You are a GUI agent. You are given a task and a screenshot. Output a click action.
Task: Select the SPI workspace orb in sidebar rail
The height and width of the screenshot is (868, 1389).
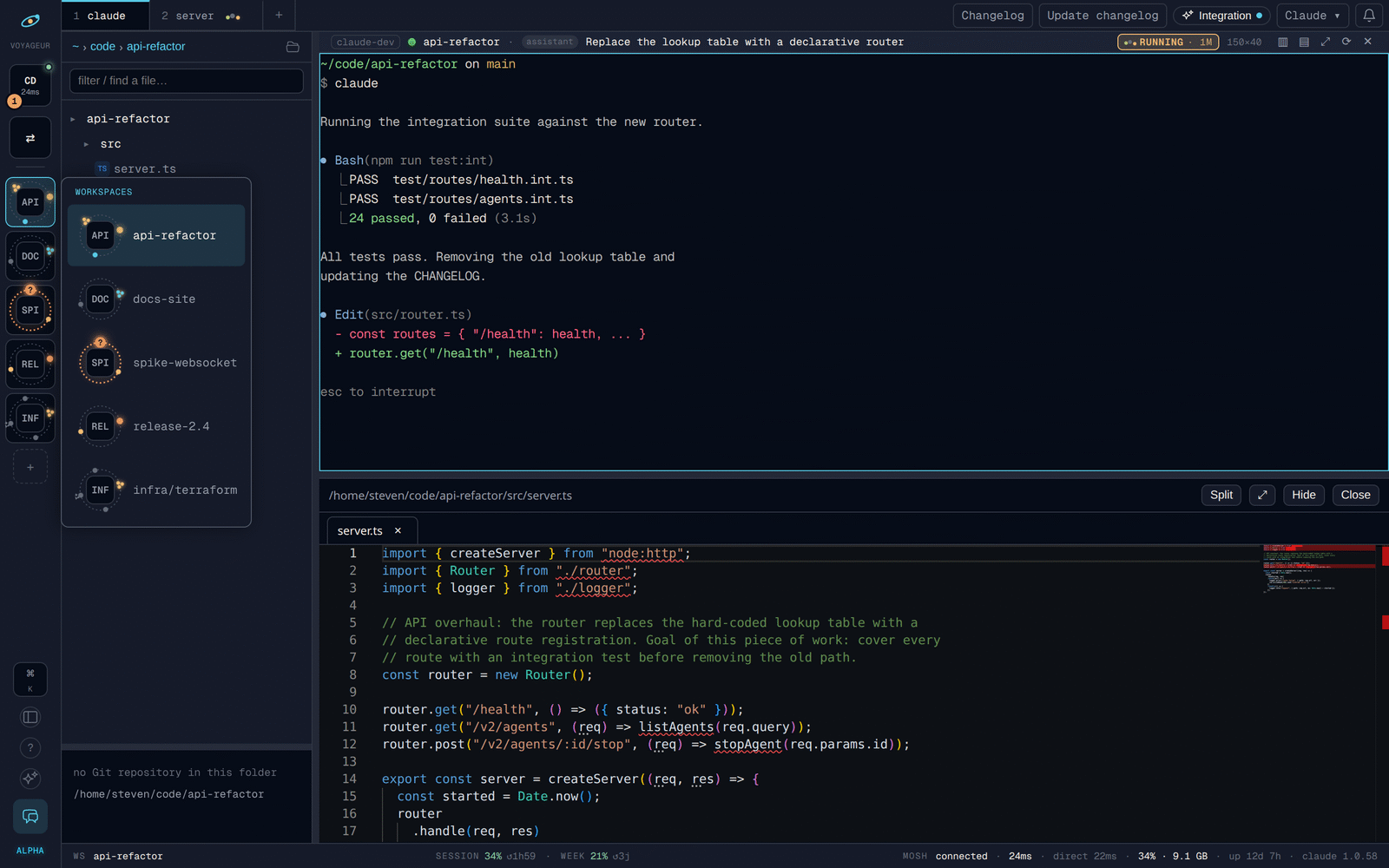pos(30,310)
